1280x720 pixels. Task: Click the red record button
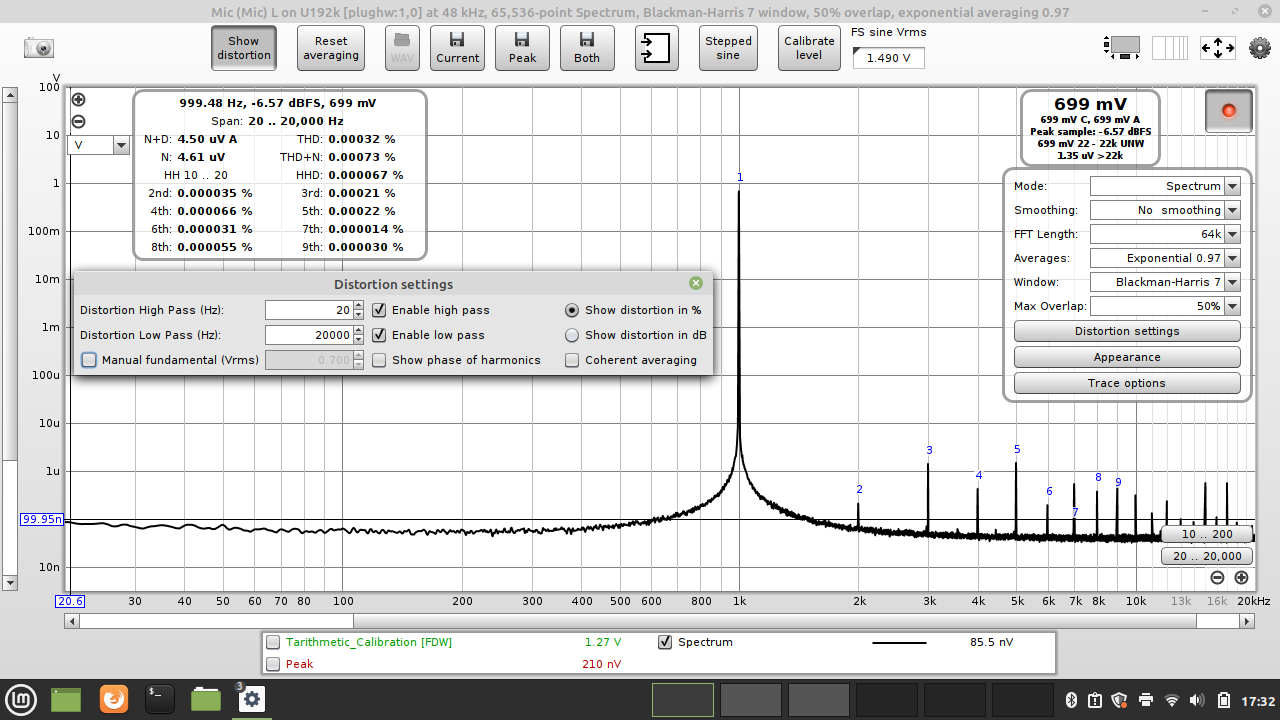coord(1229,111)
